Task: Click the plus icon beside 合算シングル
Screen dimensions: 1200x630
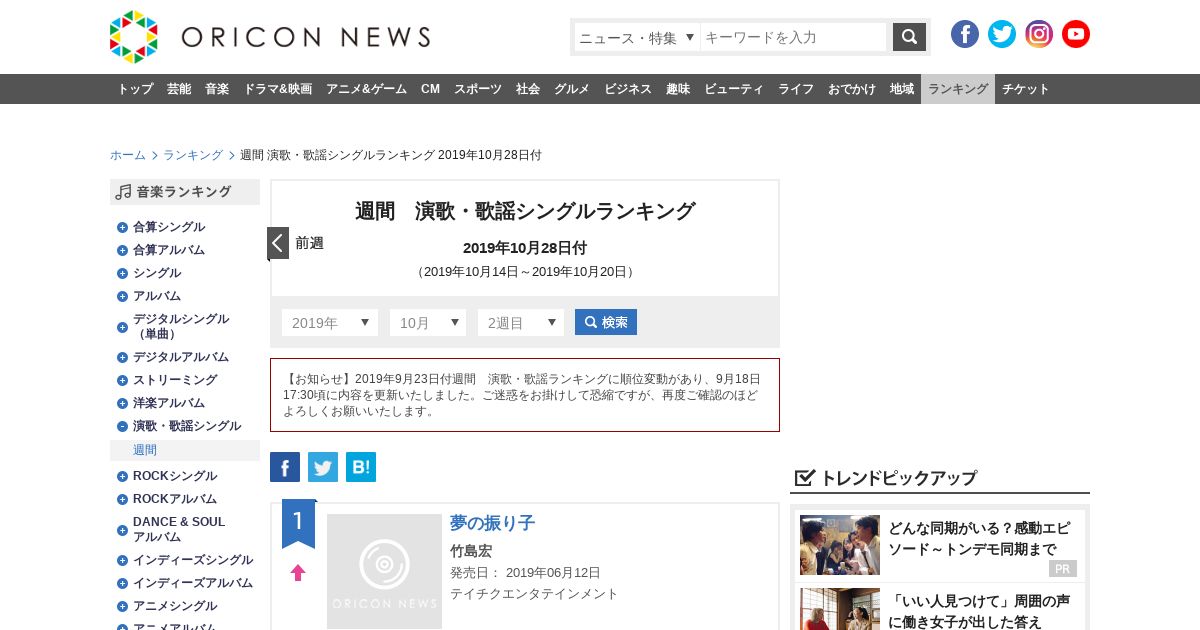Action: pos(122,227)
